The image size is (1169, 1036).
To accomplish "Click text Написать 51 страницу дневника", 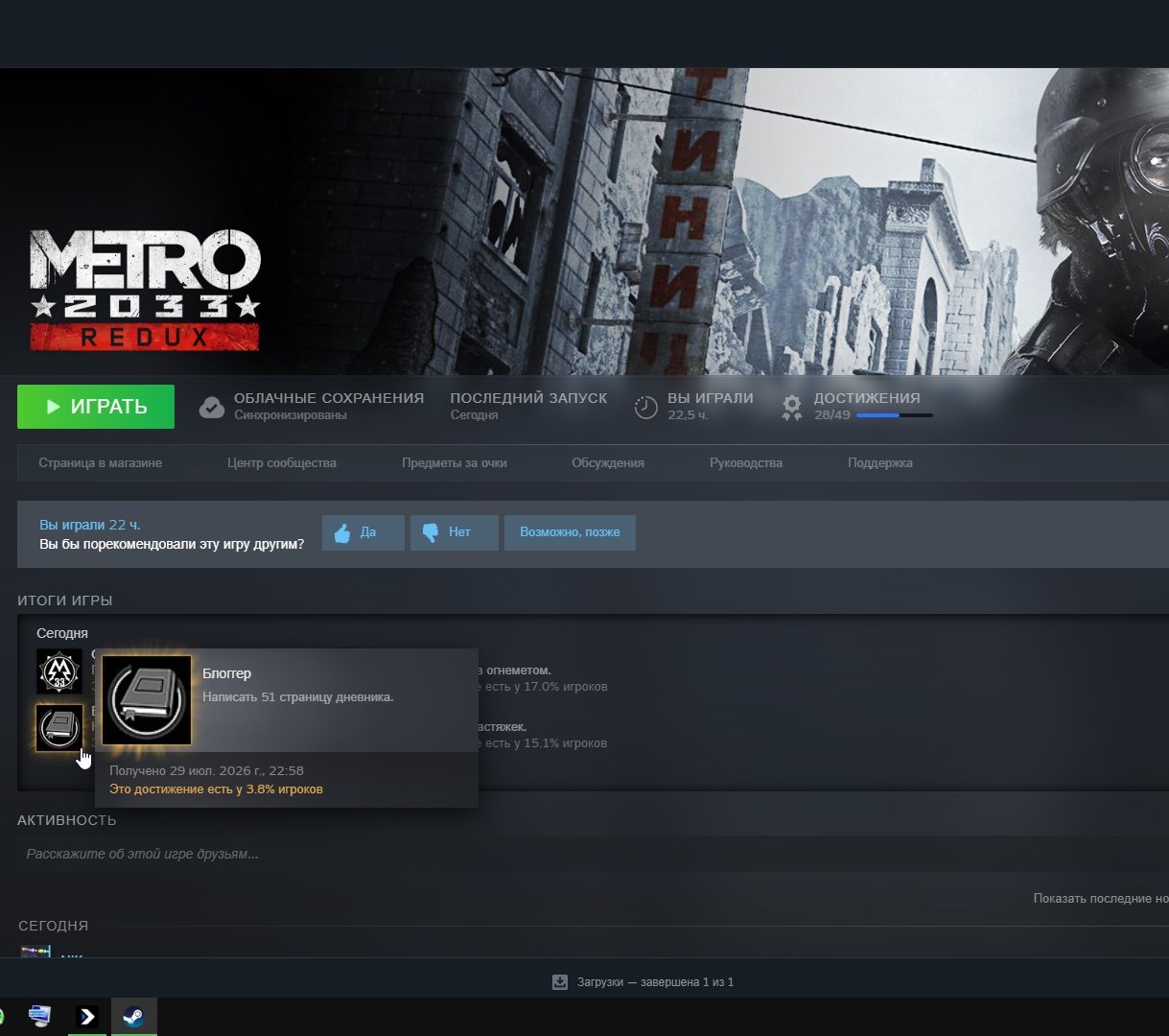I will [298, 696].
